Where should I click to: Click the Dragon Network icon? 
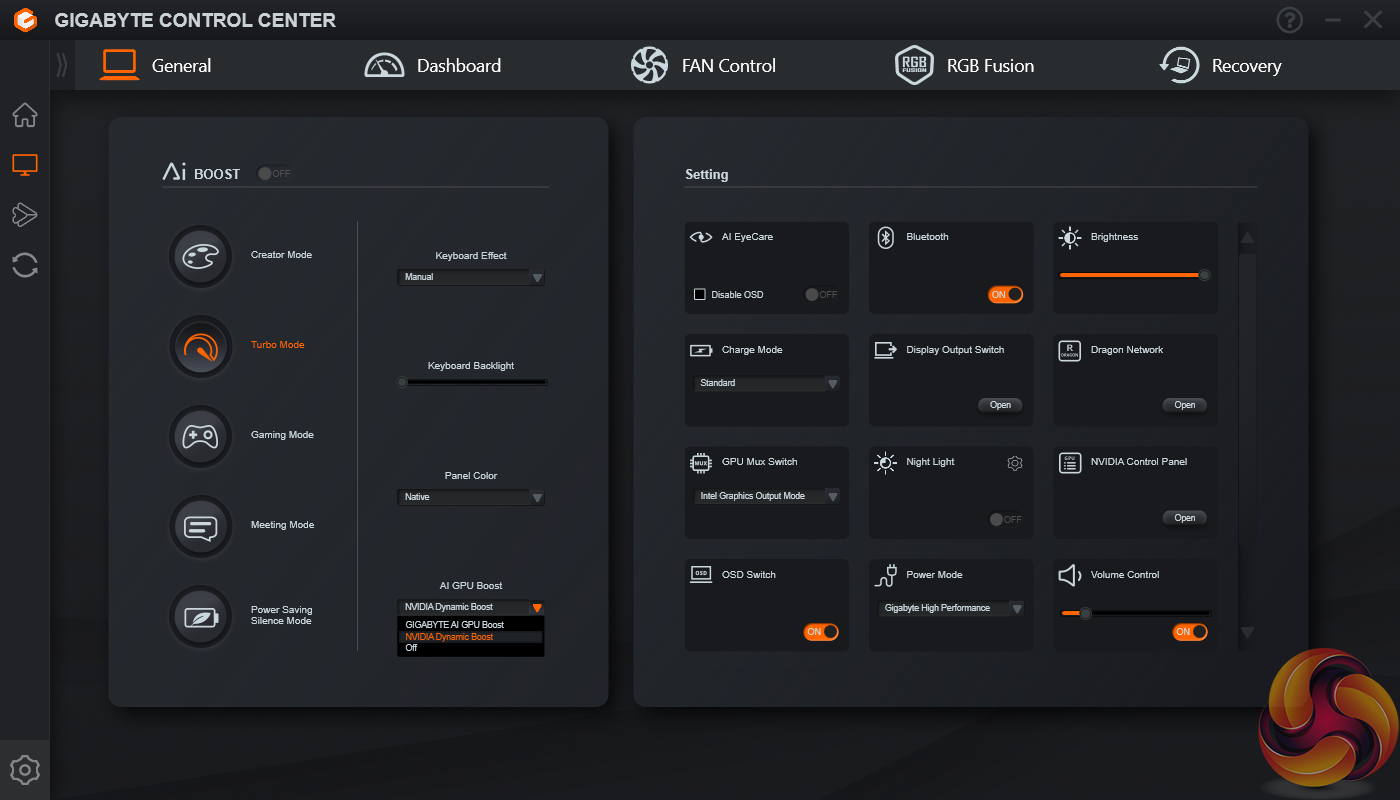coord(1070,351)
